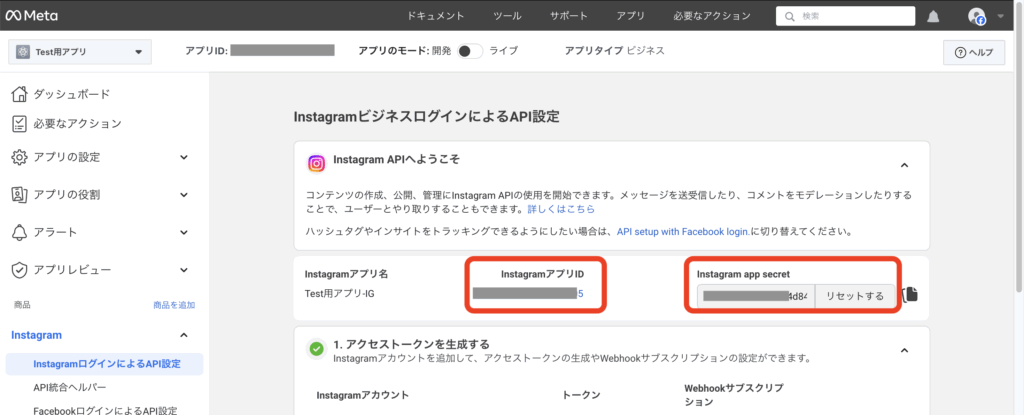
Task: Expand the アプリレビュー section
Action: [184, 269]
